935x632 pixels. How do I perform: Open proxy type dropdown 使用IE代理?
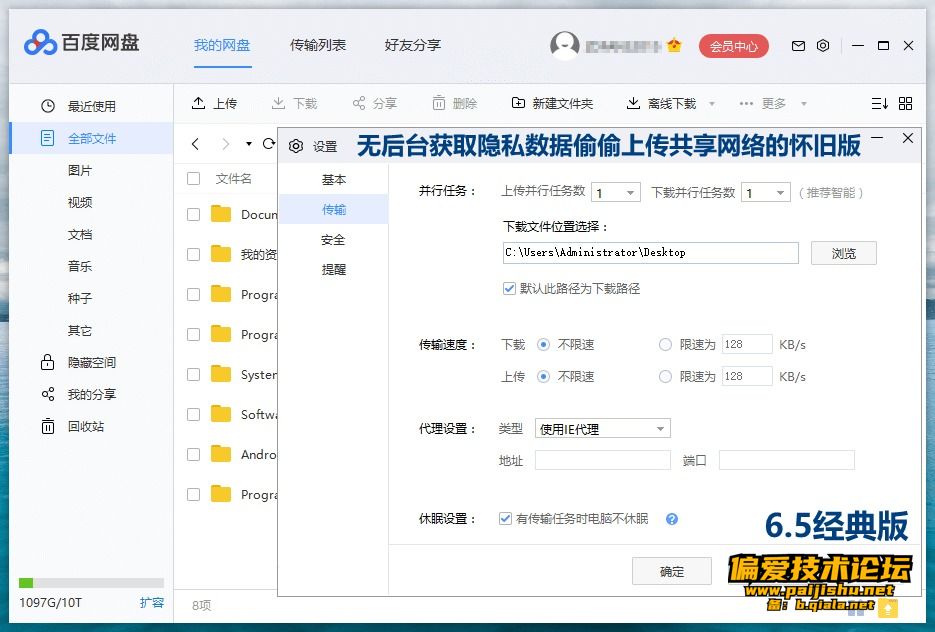[x=602, y=429]
